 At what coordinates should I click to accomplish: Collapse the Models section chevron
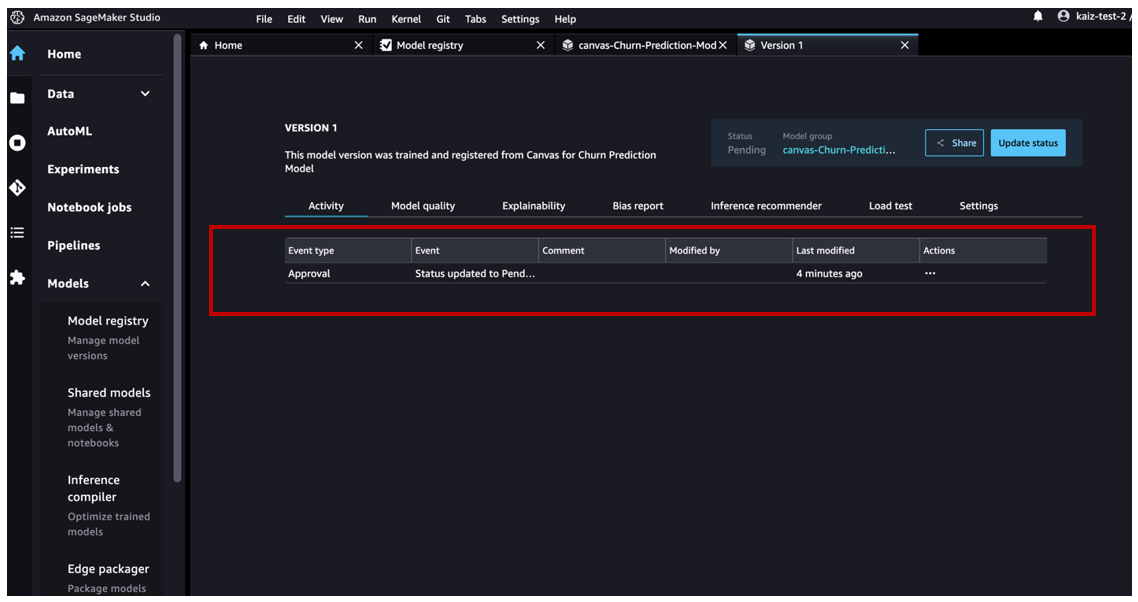tap(145, 284)
